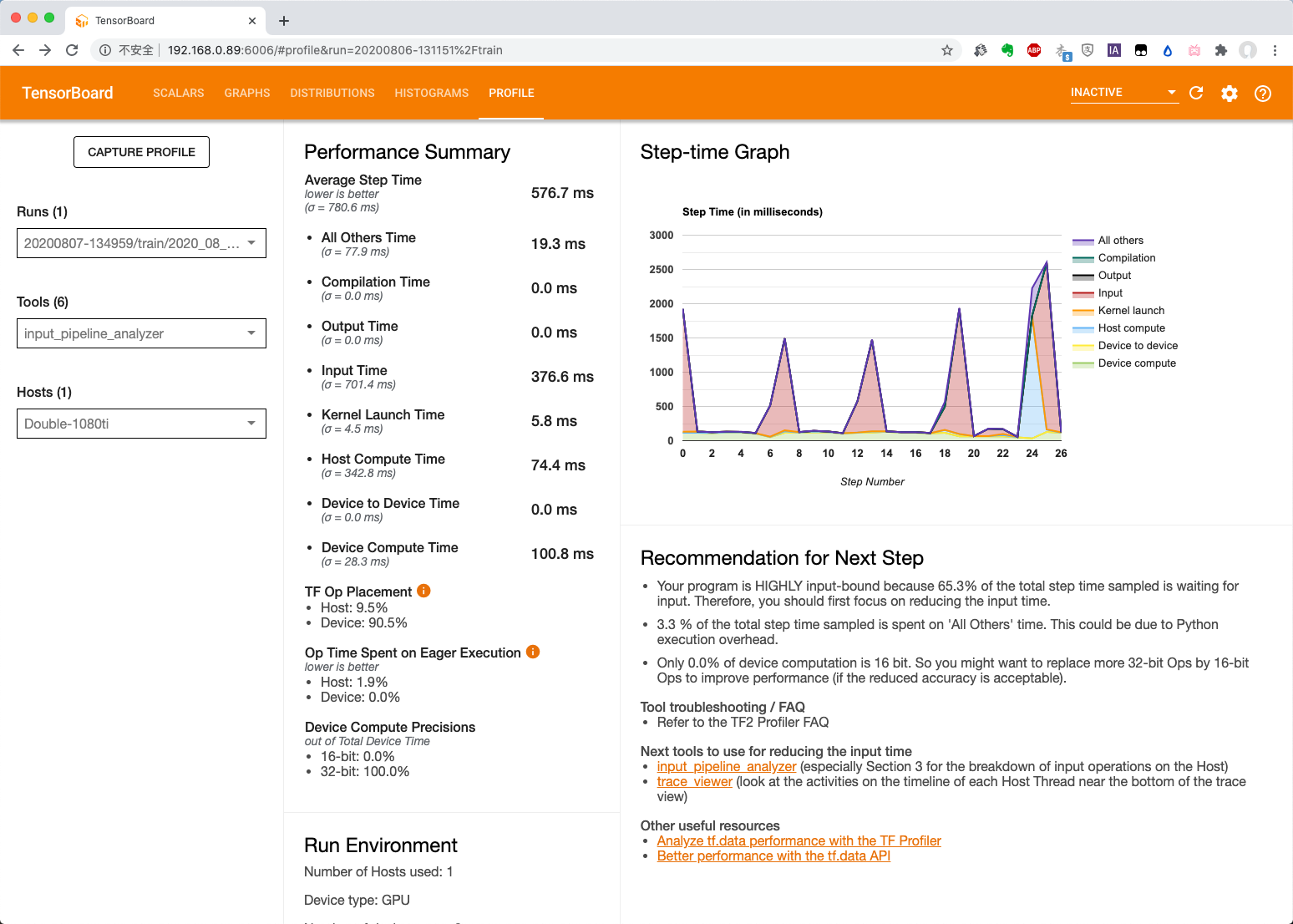Bookmark page with star icon

coord(947,50)
